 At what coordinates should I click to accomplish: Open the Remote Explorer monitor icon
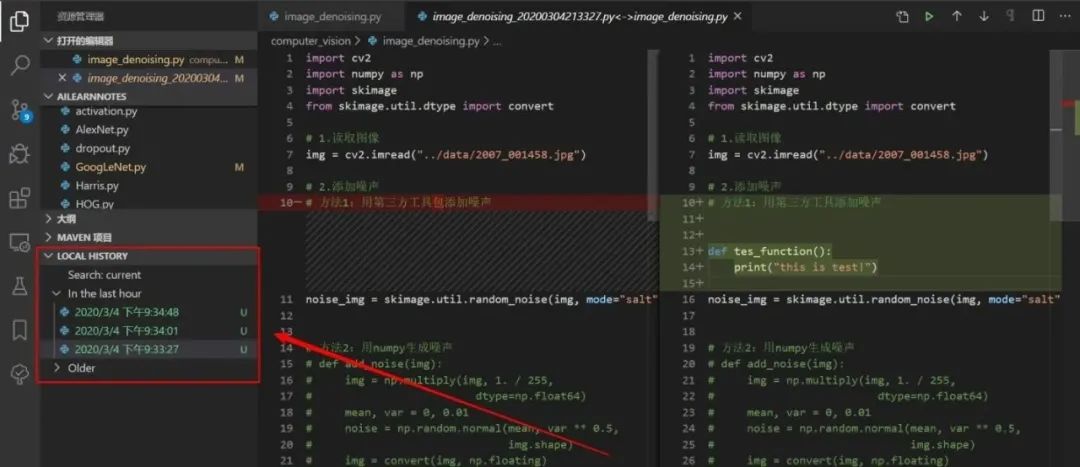tap(20, 242)
